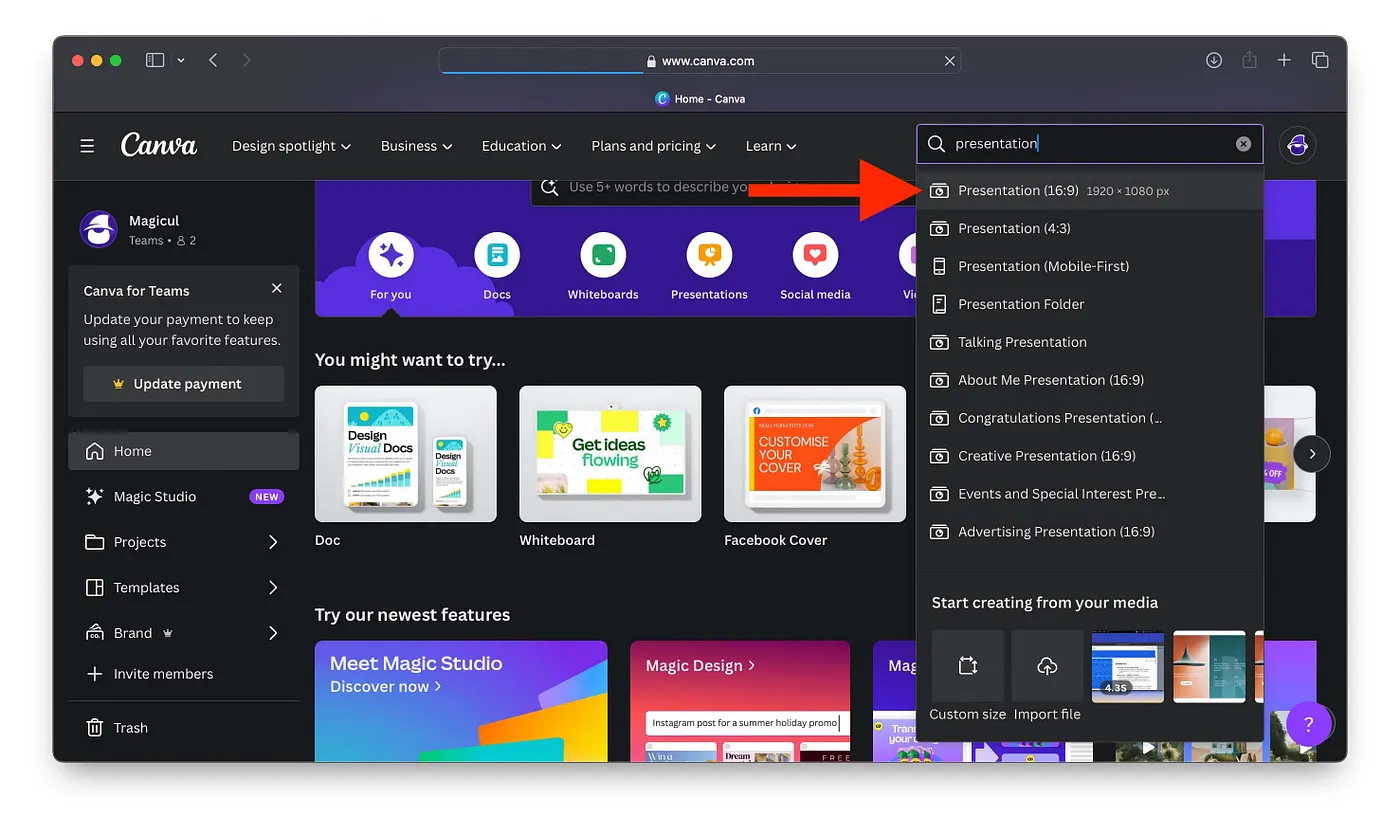Open the Education dropdown menu
1400x832 pixels.
point(522,146)
